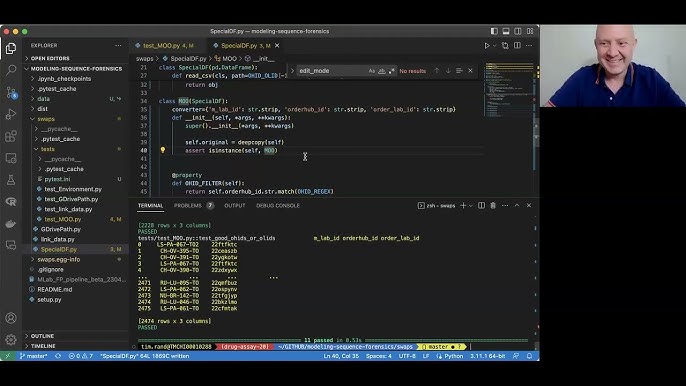Open the R extension view
The height and width of the screenshot is (386, 686).
pyautogui.click(x=11, y=201)
